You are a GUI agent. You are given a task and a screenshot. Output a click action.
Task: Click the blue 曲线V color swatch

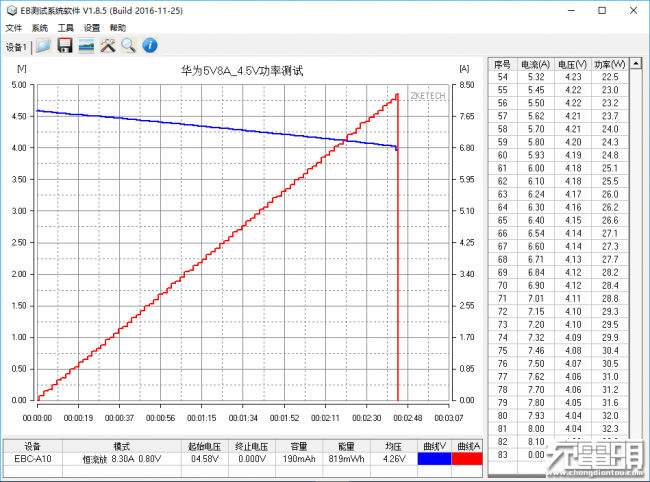click(434, 459)
